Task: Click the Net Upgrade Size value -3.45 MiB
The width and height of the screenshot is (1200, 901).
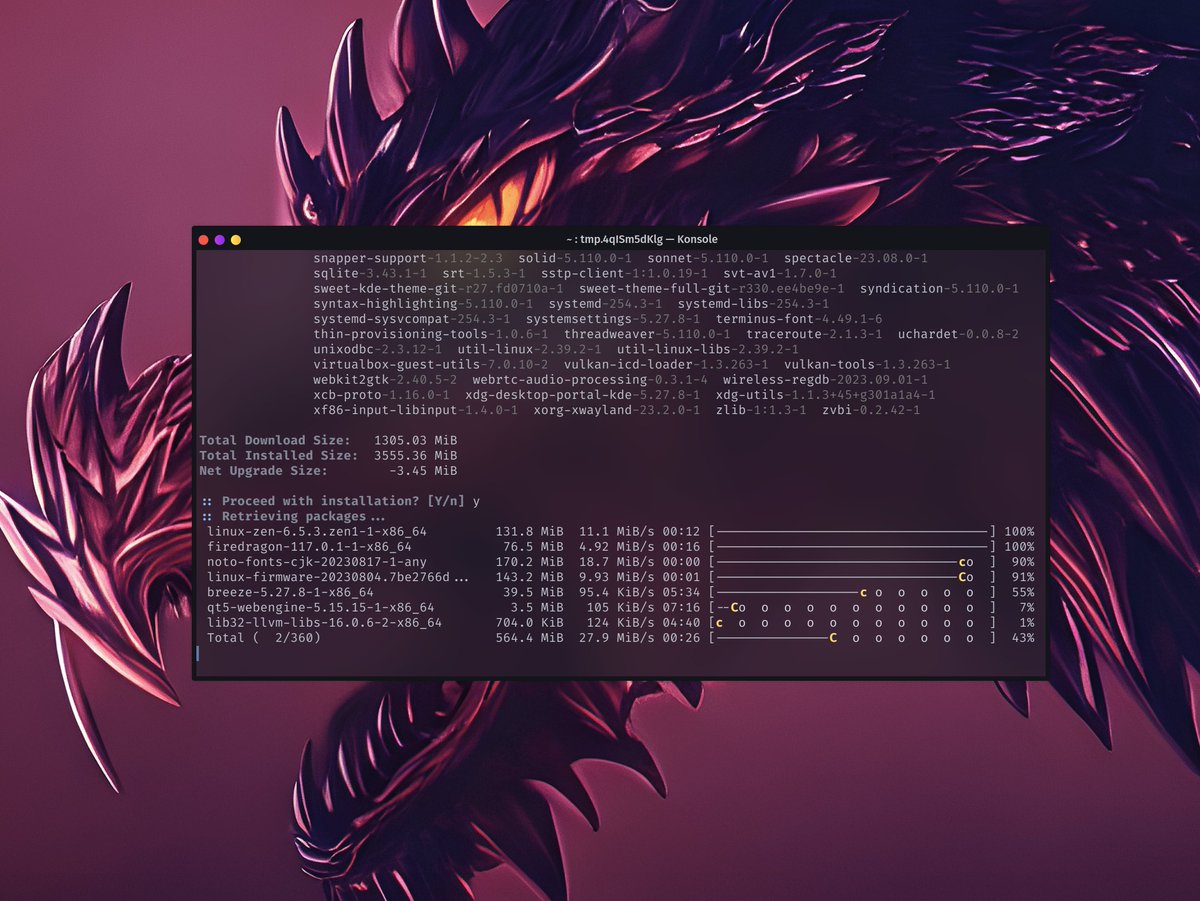Action: [x=423, y=470]
